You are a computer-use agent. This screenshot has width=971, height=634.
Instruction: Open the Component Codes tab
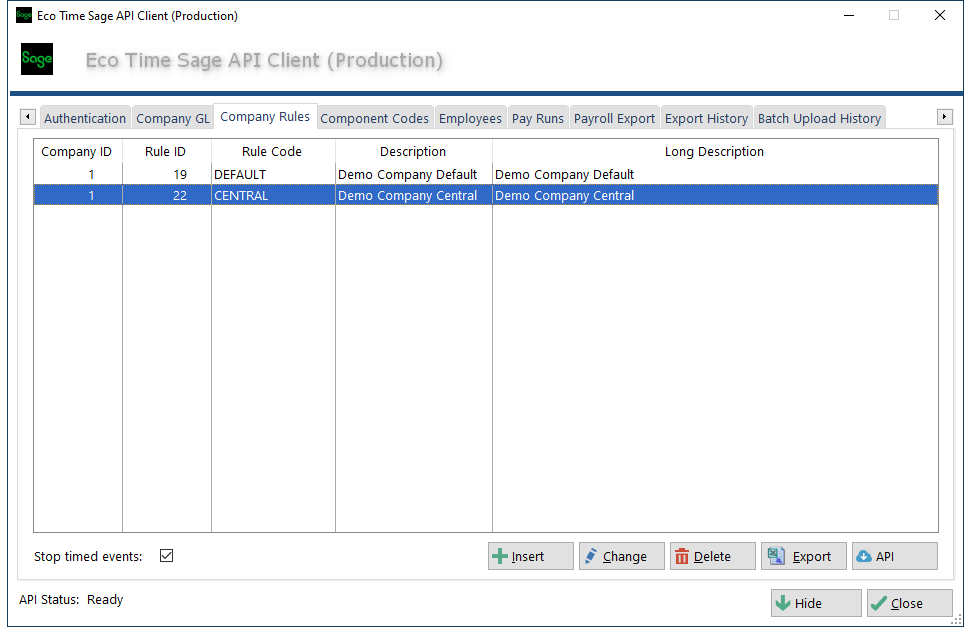(374, 118)
